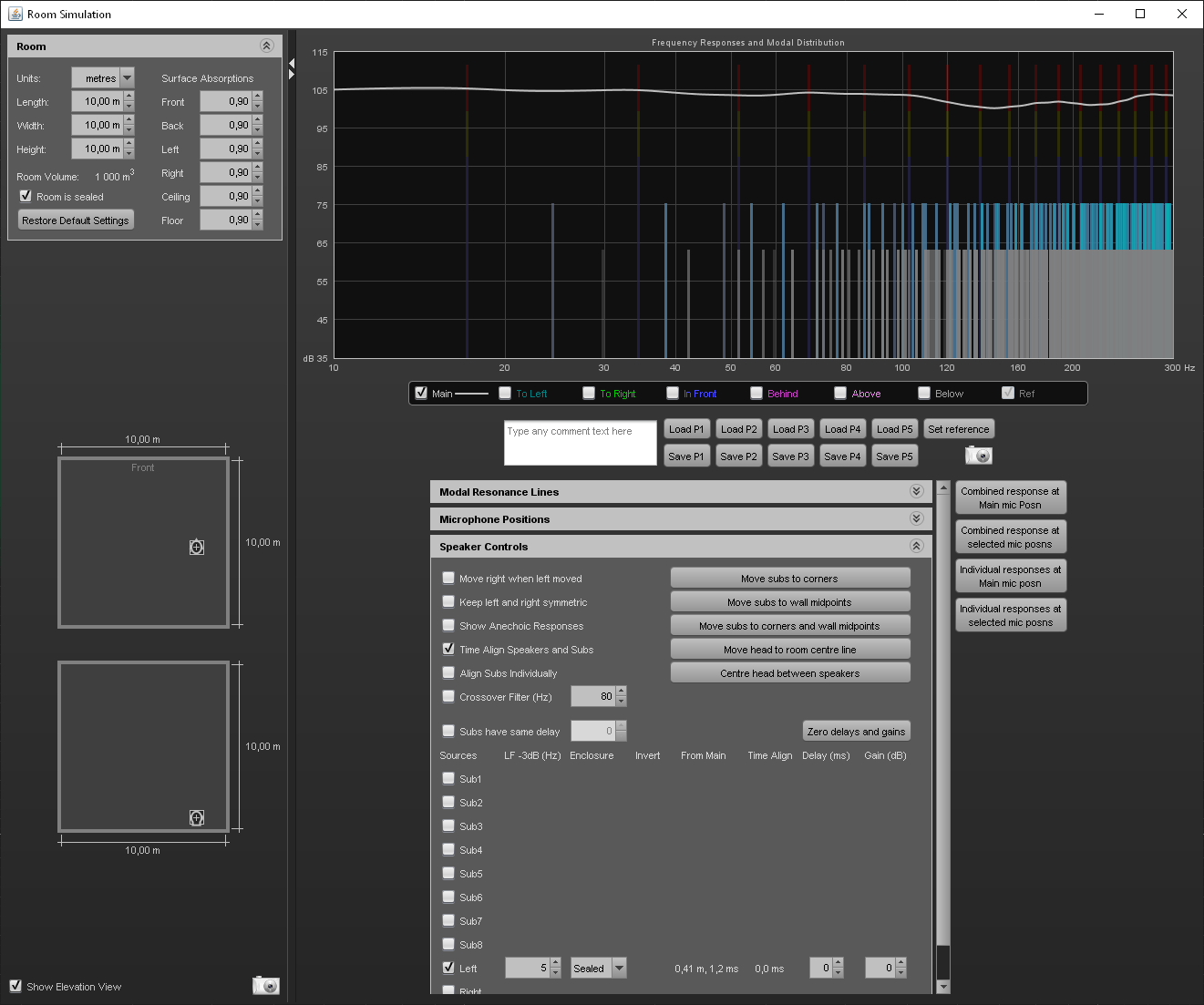The image size is (1204, 1005).
Task: Check Move right when left moved
Action: click(x=448, y=578)
